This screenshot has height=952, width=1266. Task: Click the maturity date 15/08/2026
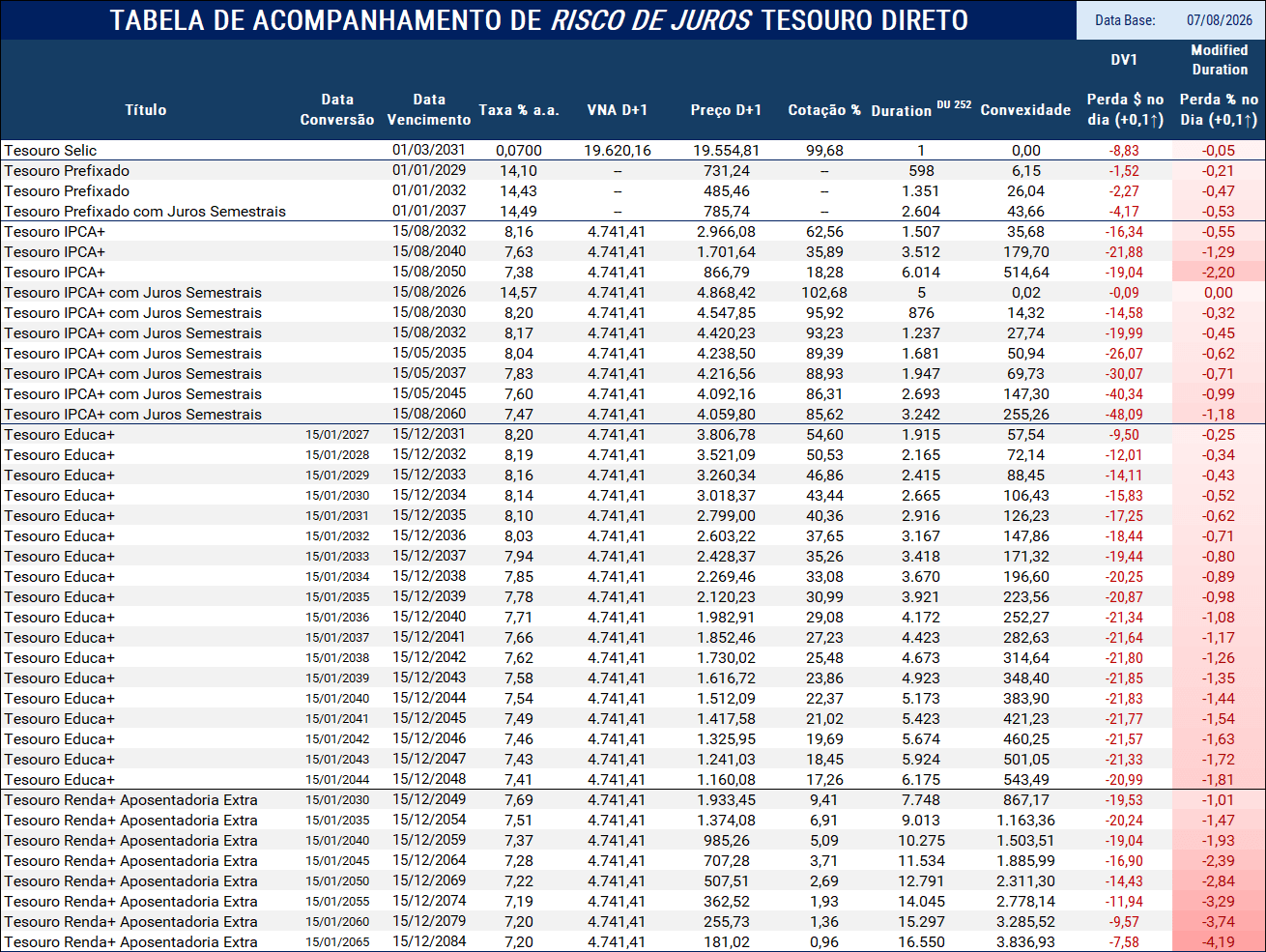(429, 292)
